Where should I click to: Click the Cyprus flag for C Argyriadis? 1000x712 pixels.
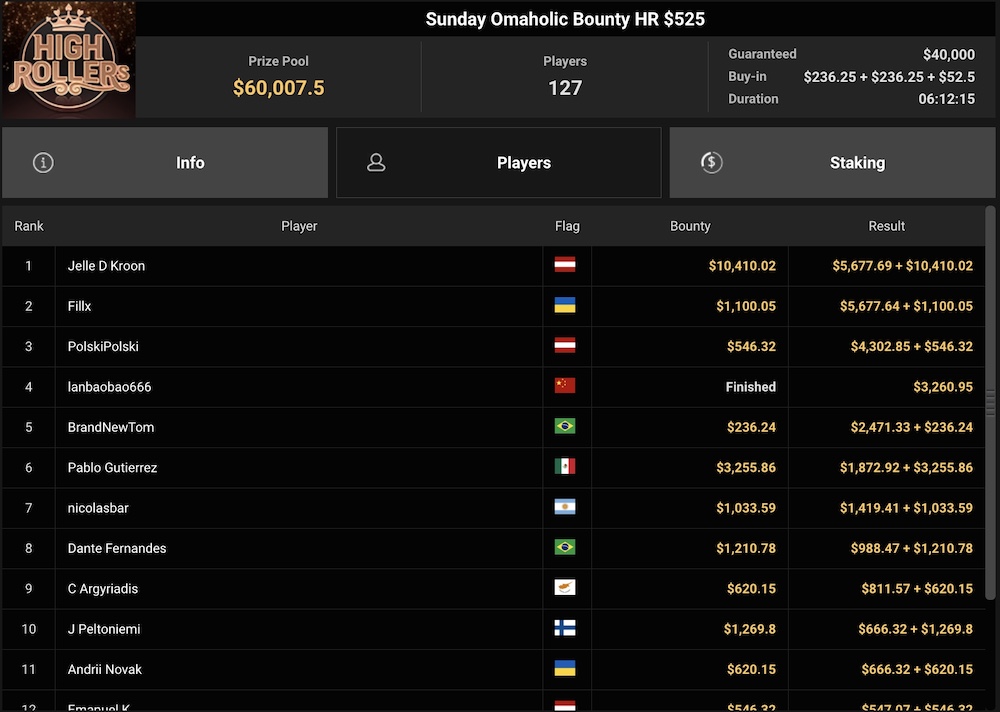(565, 588)
